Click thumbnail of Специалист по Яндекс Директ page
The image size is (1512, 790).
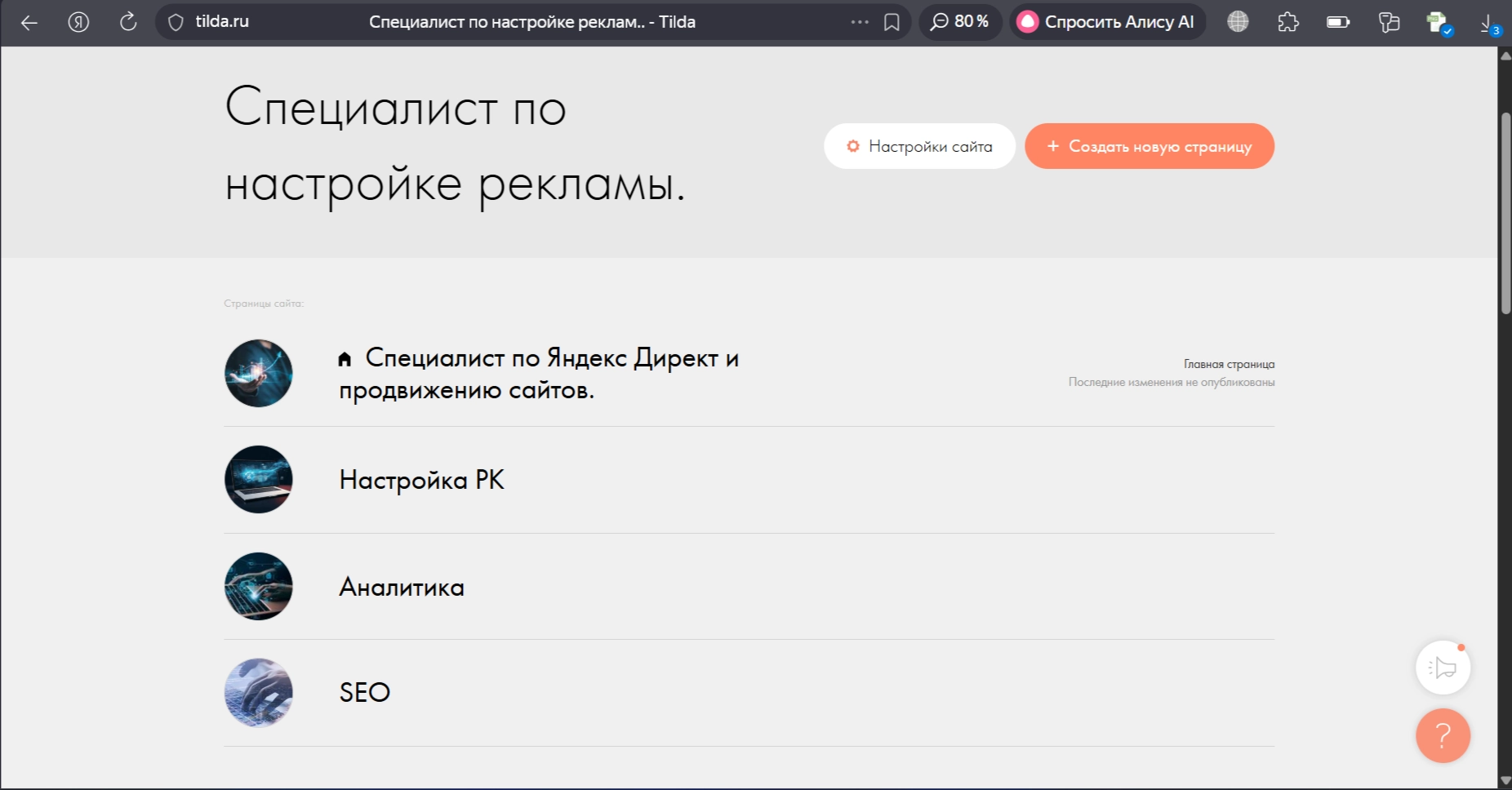point(258,374)
